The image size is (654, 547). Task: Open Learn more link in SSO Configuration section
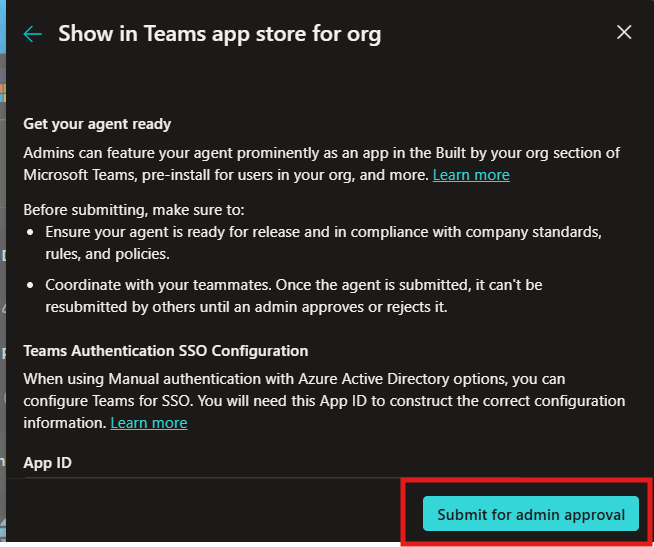point(149,423)
